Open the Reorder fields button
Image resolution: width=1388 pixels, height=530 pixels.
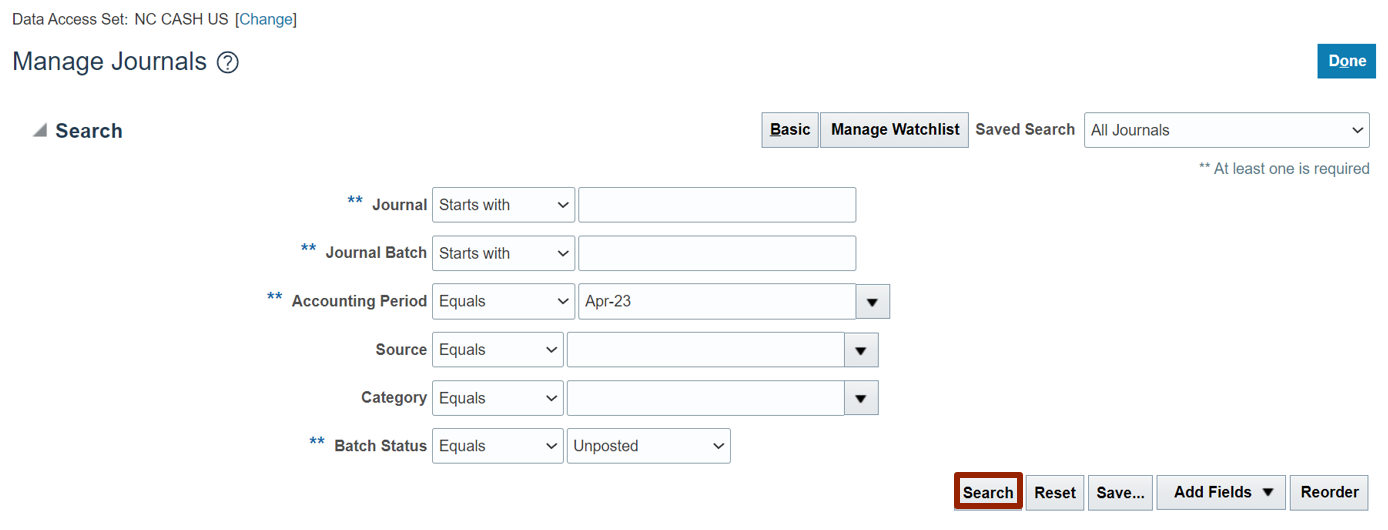[x=1329, y=492]
